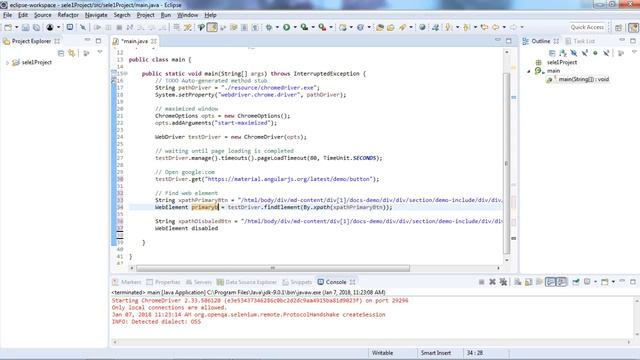Viewport: 640px width, 360px height.
Task: Open Project Explorer View Menu arrow
Action: coord(100,52)
